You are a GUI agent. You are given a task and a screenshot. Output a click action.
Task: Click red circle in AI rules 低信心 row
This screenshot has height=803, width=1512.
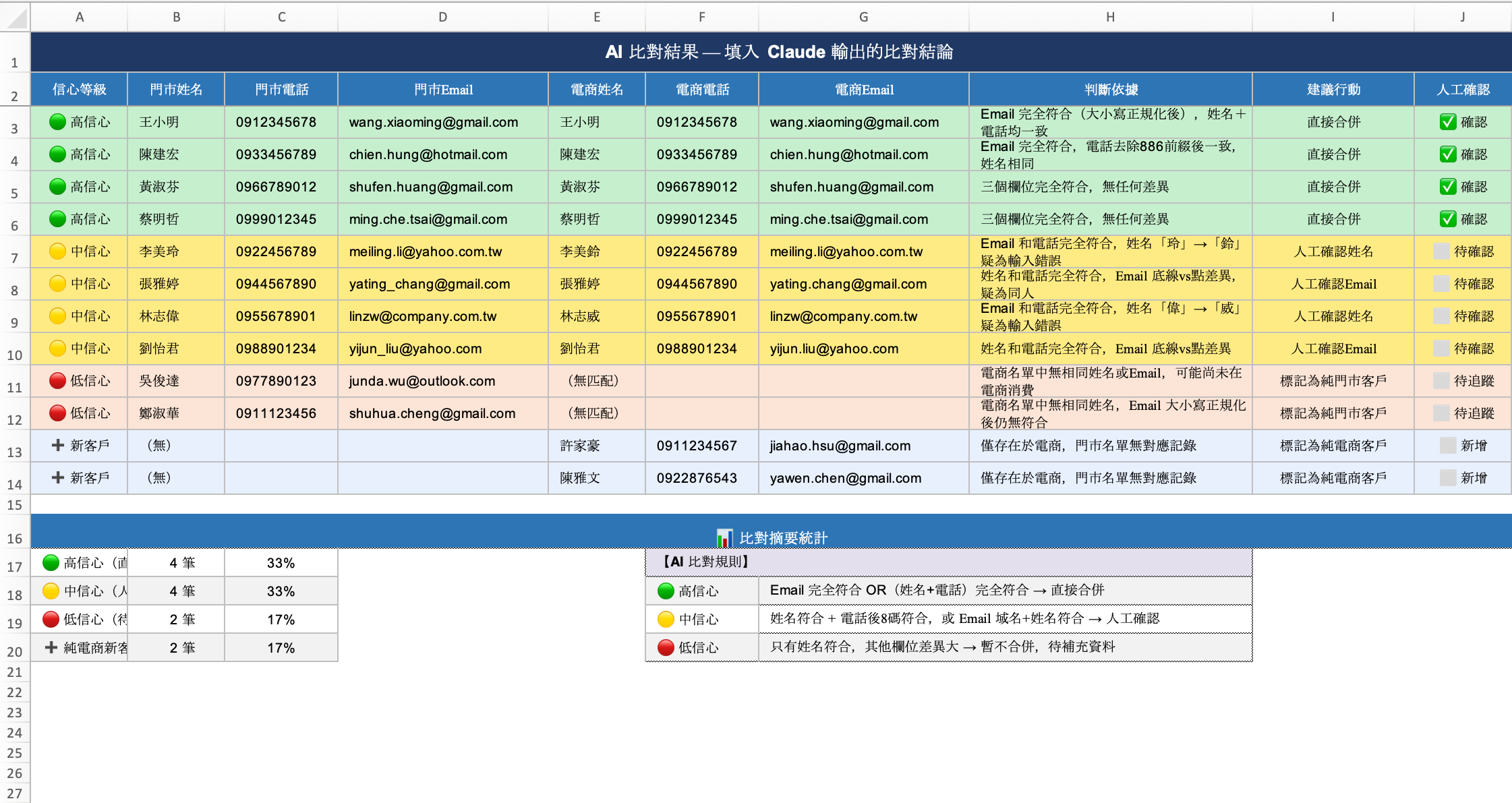pyautogui.click(x=666, y=647)
